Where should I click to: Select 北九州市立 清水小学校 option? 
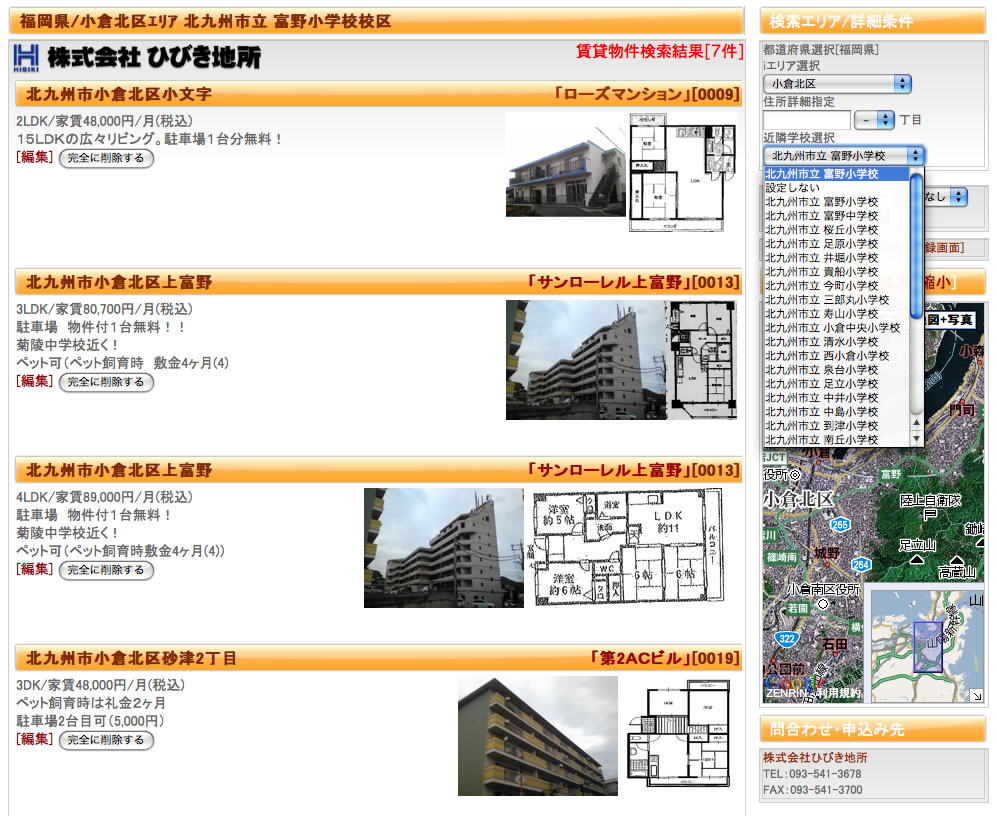coord(836,342)
